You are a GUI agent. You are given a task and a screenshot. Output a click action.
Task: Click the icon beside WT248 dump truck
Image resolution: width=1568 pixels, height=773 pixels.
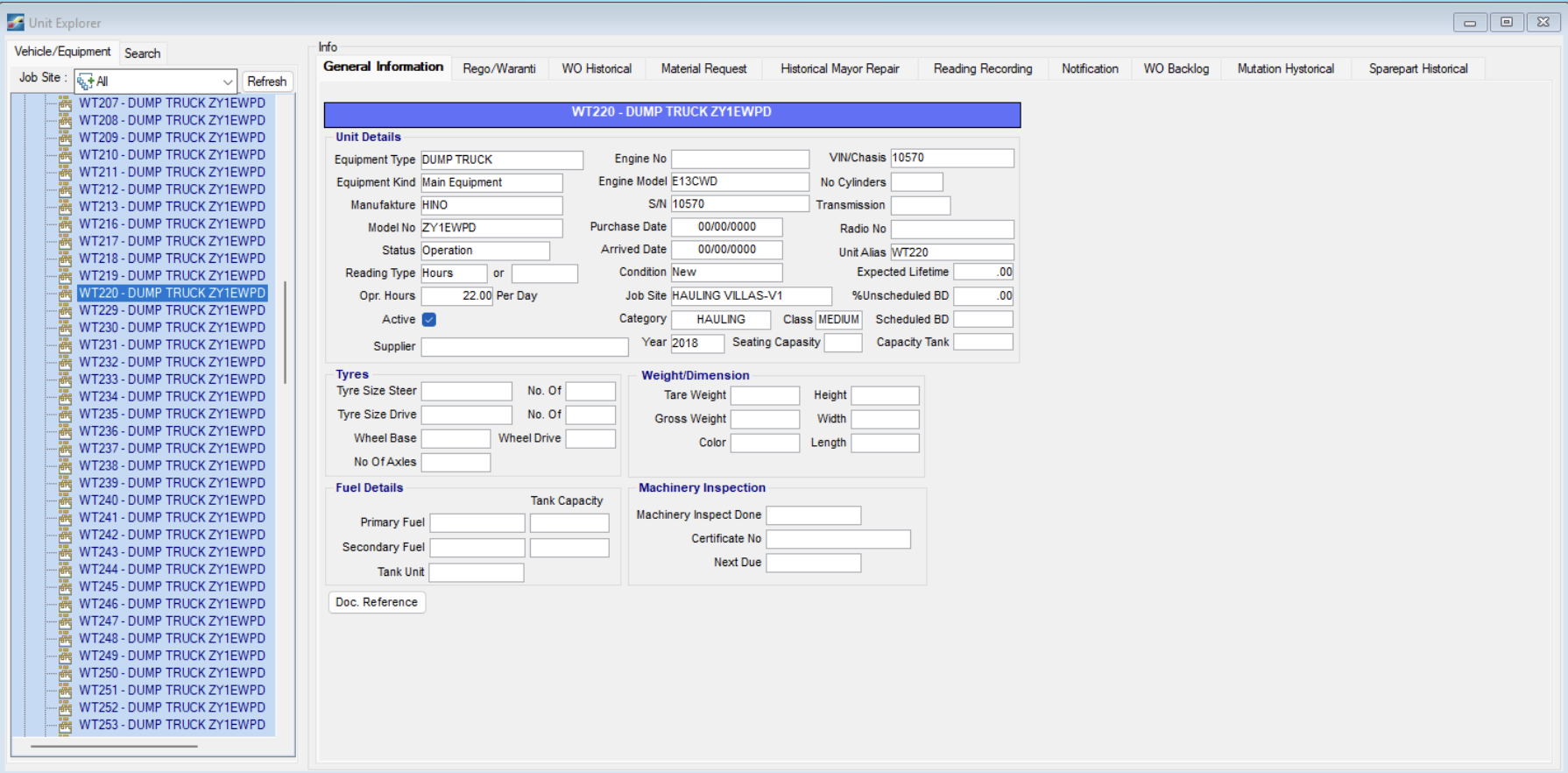pyautogui.click(x=65, y=638)
